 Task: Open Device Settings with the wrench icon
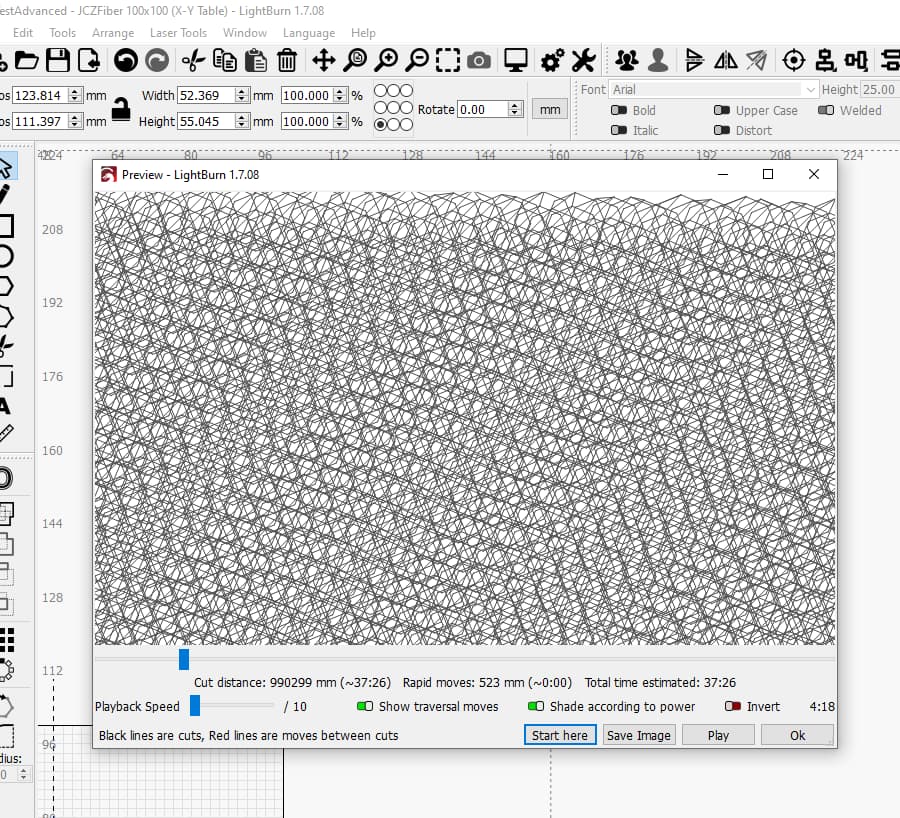pyautogui.click(x=583, y=60)
